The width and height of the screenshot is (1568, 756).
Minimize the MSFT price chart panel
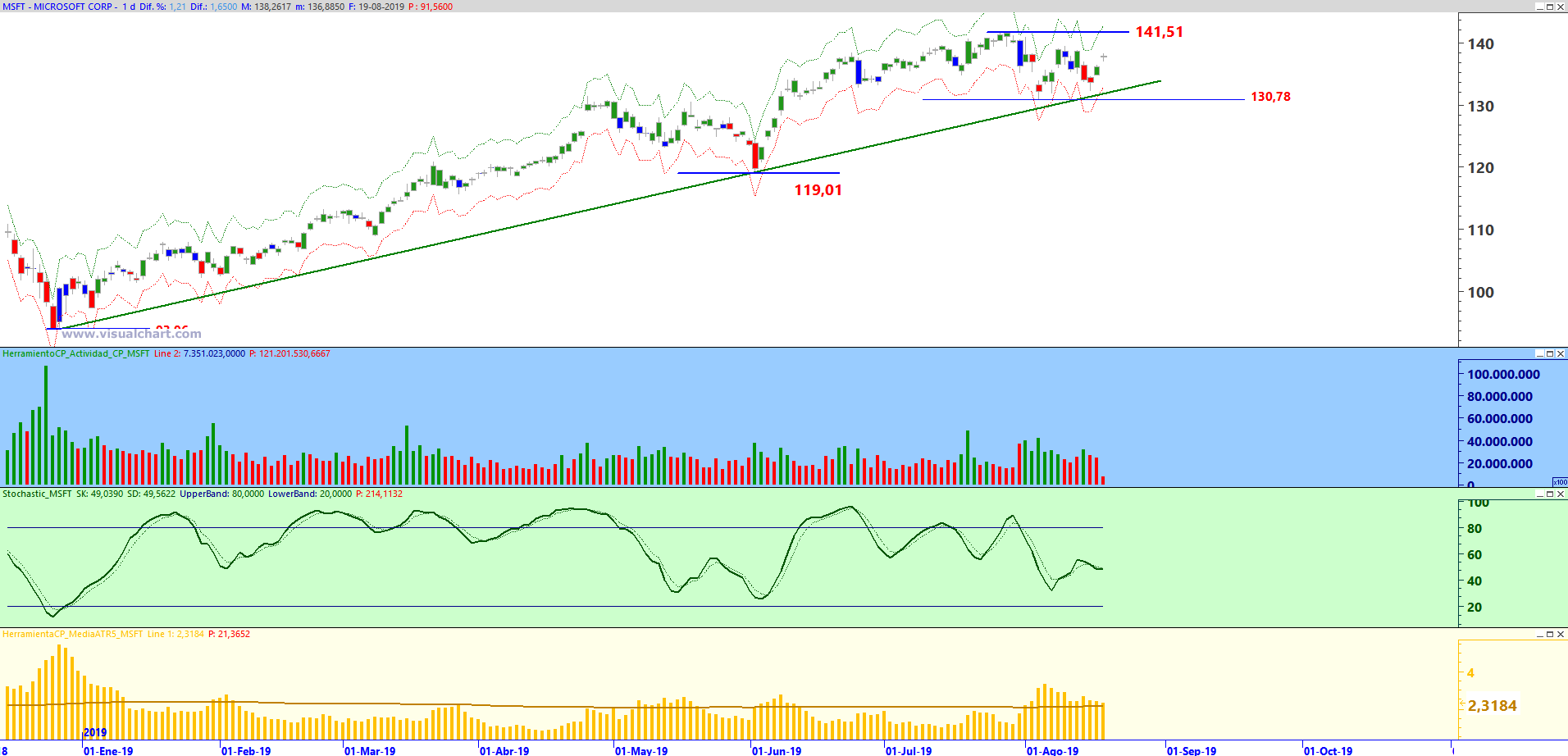point(1539,7)
